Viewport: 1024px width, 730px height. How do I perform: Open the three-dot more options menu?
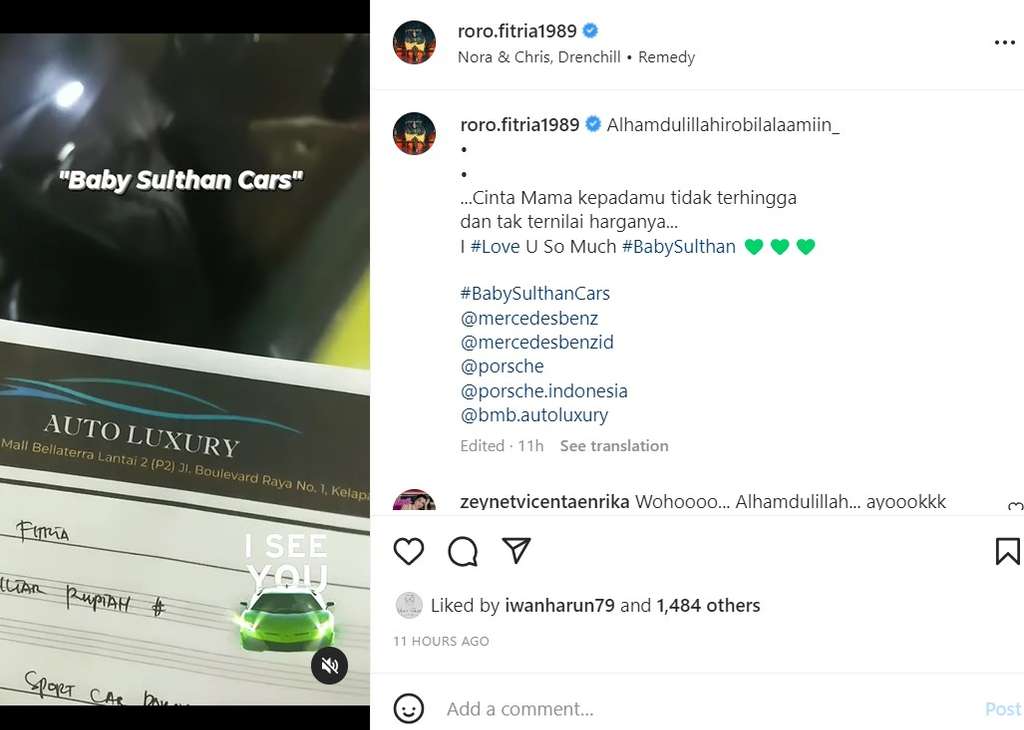pos(1004,43)
